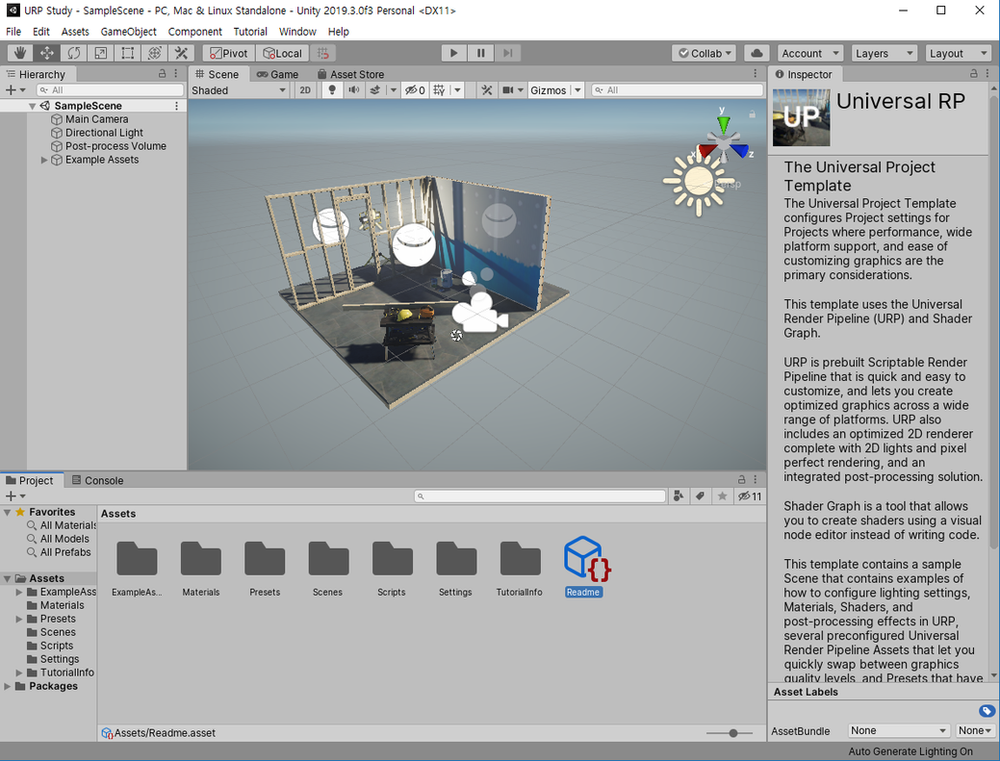Toggle Local/Global handle rotation
1000x761 pixels.
[283, 53]
